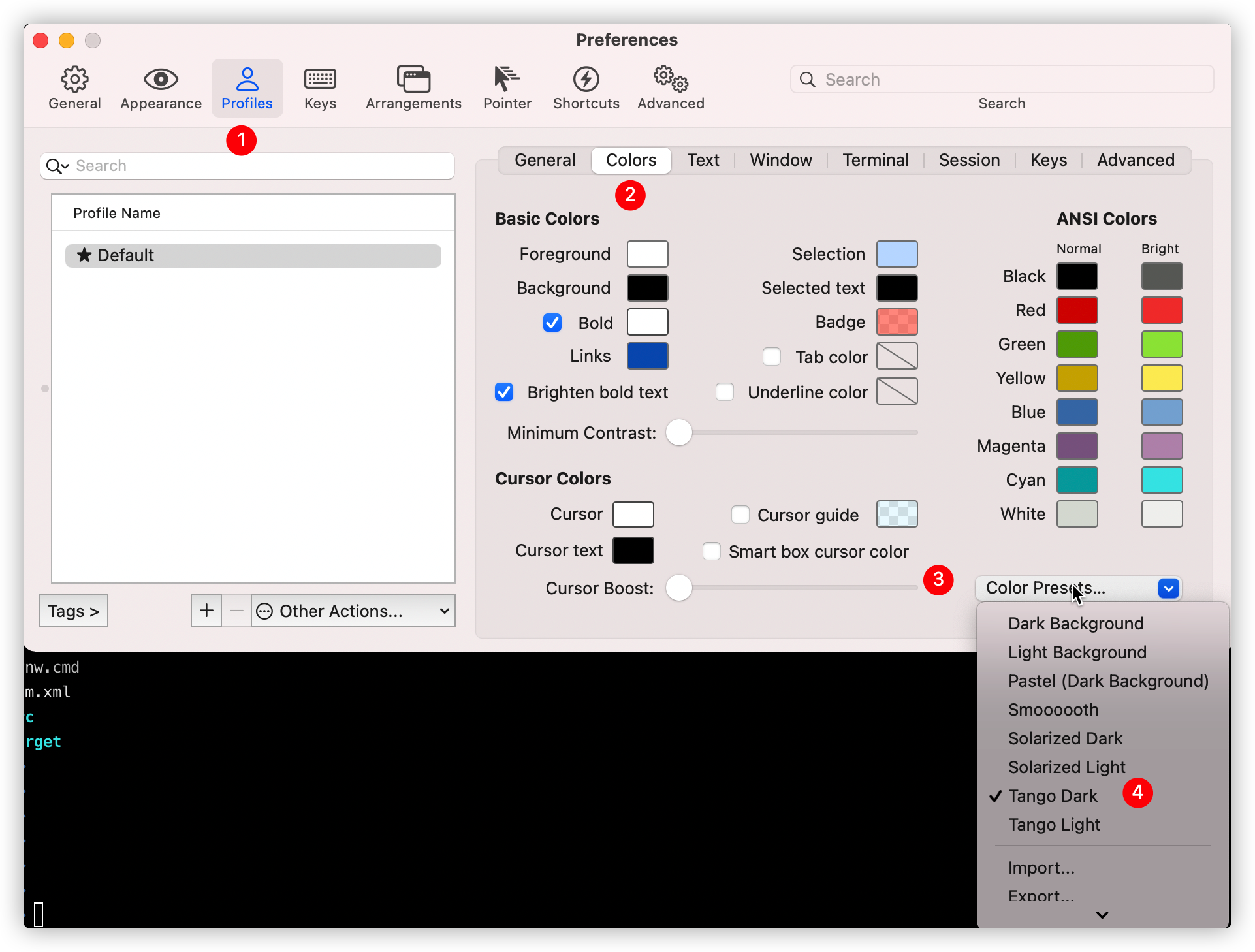Click the magnifier in the preferences search

pyautogui.click(x=808, y=80)
